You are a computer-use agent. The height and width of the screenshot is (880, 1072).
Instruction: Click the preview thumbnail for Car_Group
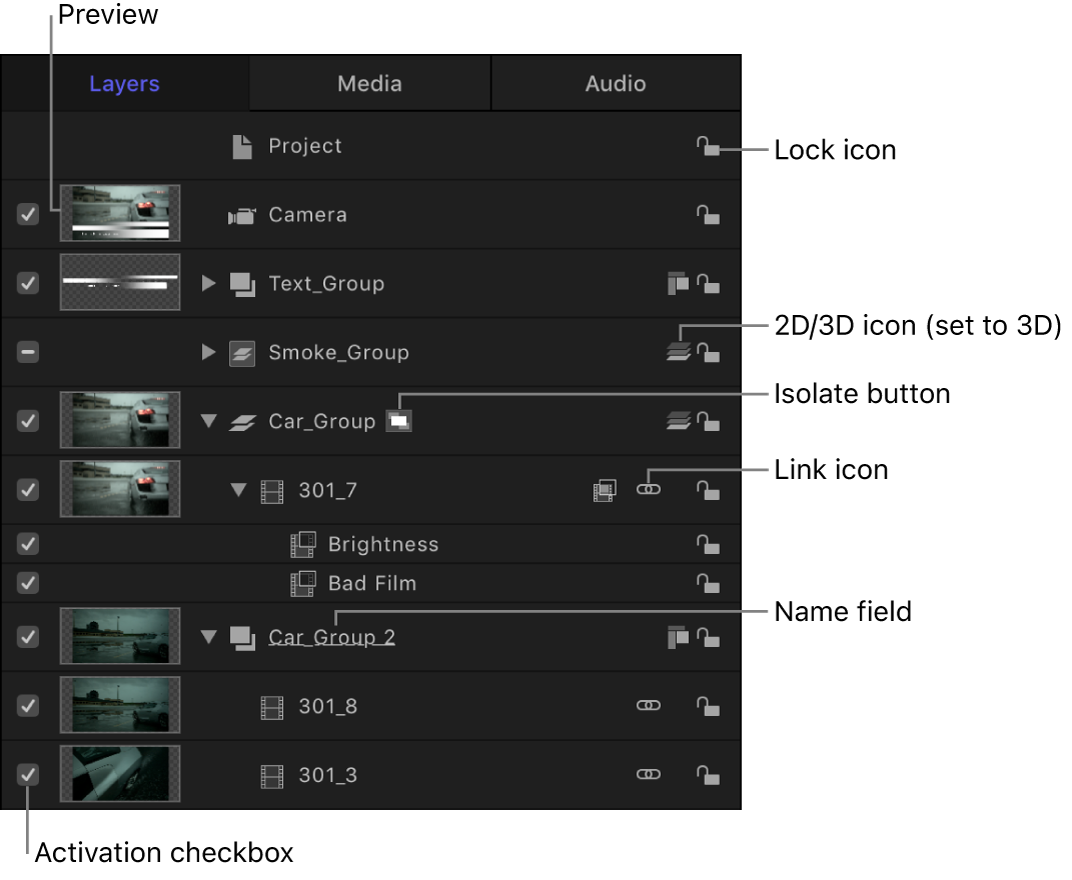click(x=119, y=420)
